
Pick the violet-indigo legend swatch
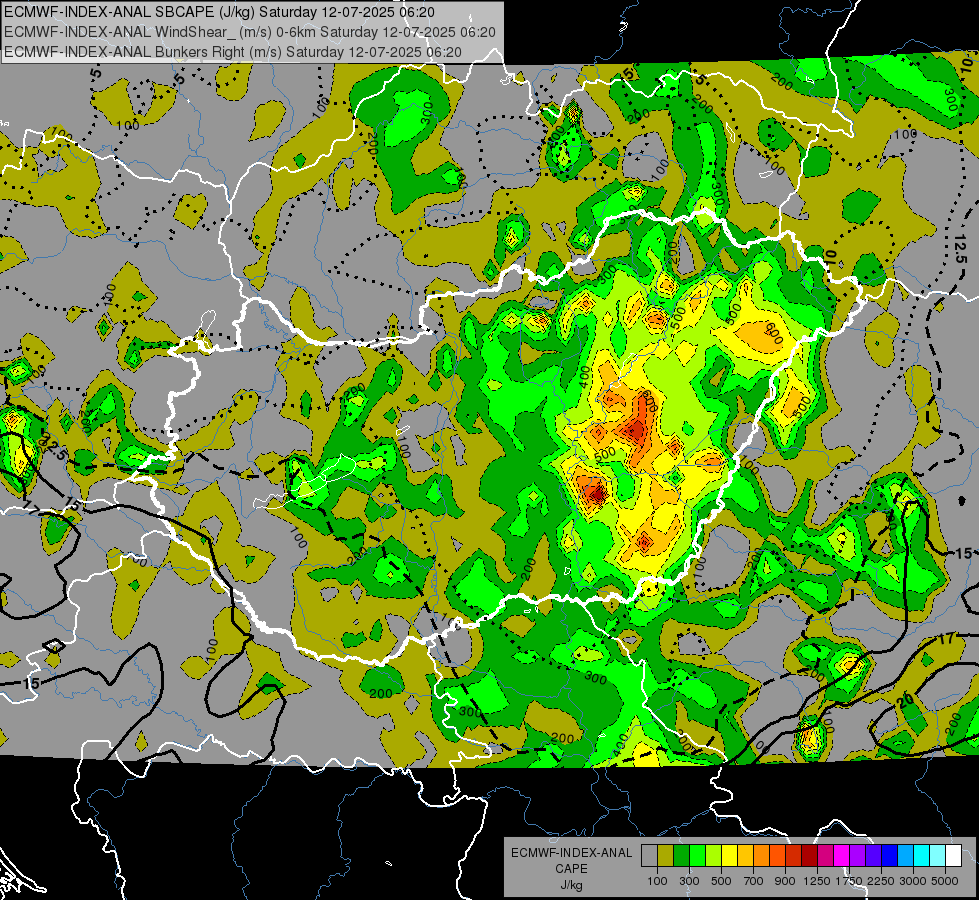coord(874,856)
